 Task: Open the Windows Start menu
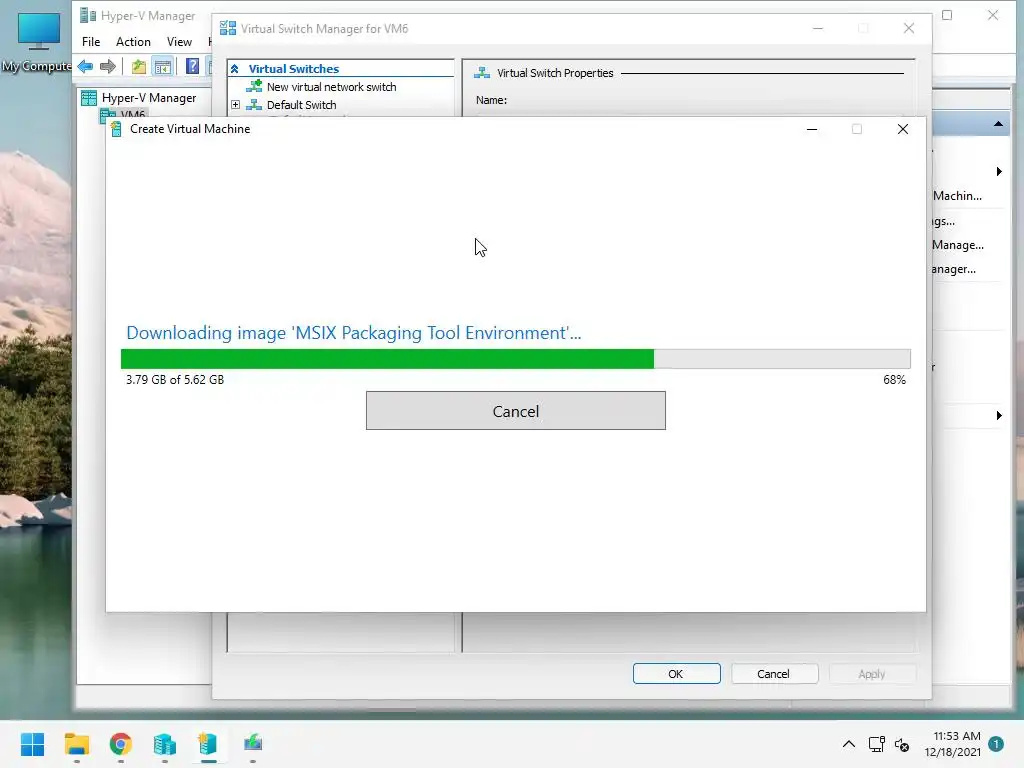(x=32, y=743)
